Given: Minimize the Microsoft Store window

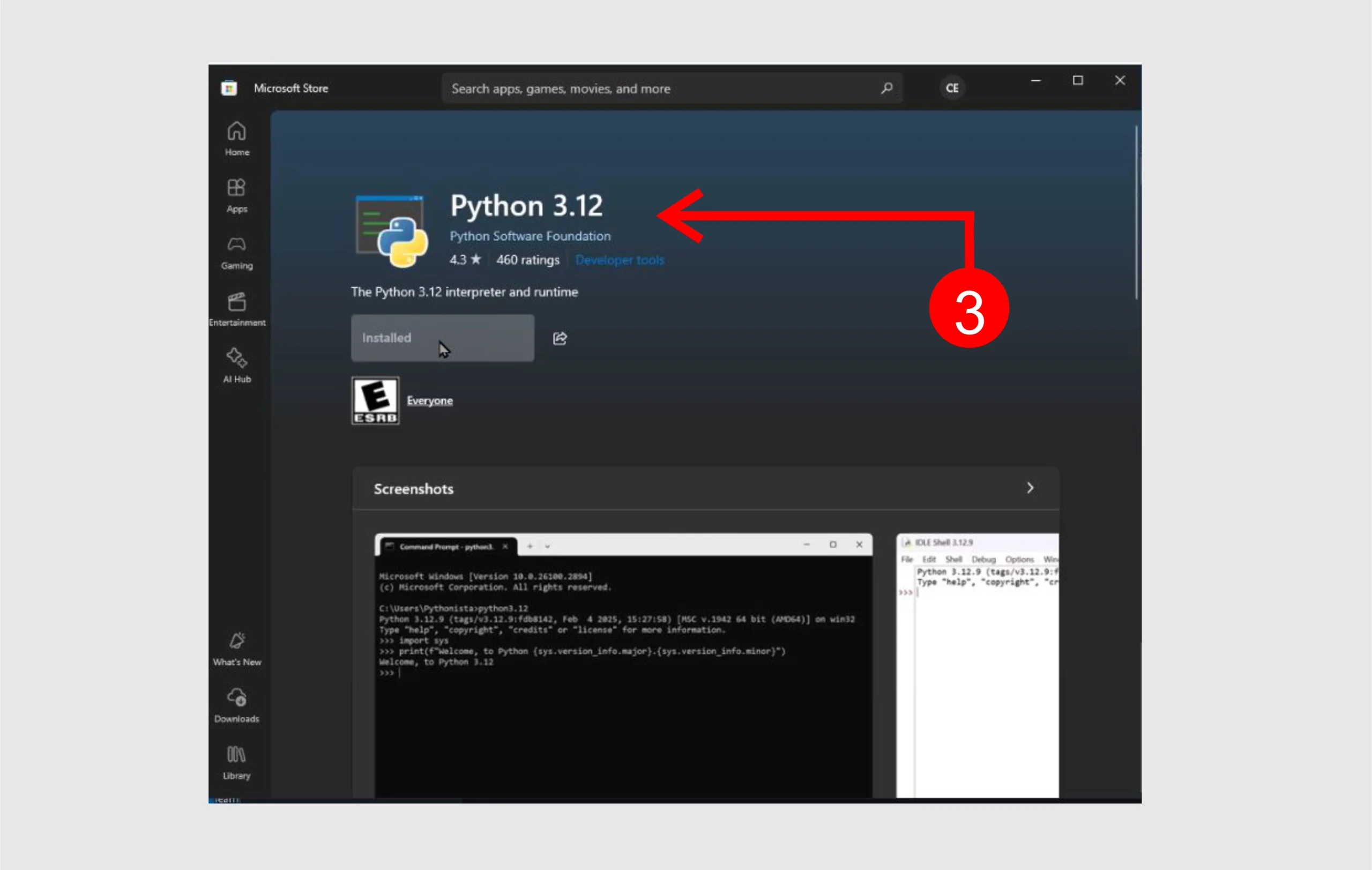Looking at the screenshot, I should pyautogui.click(x=1035, y=81).
